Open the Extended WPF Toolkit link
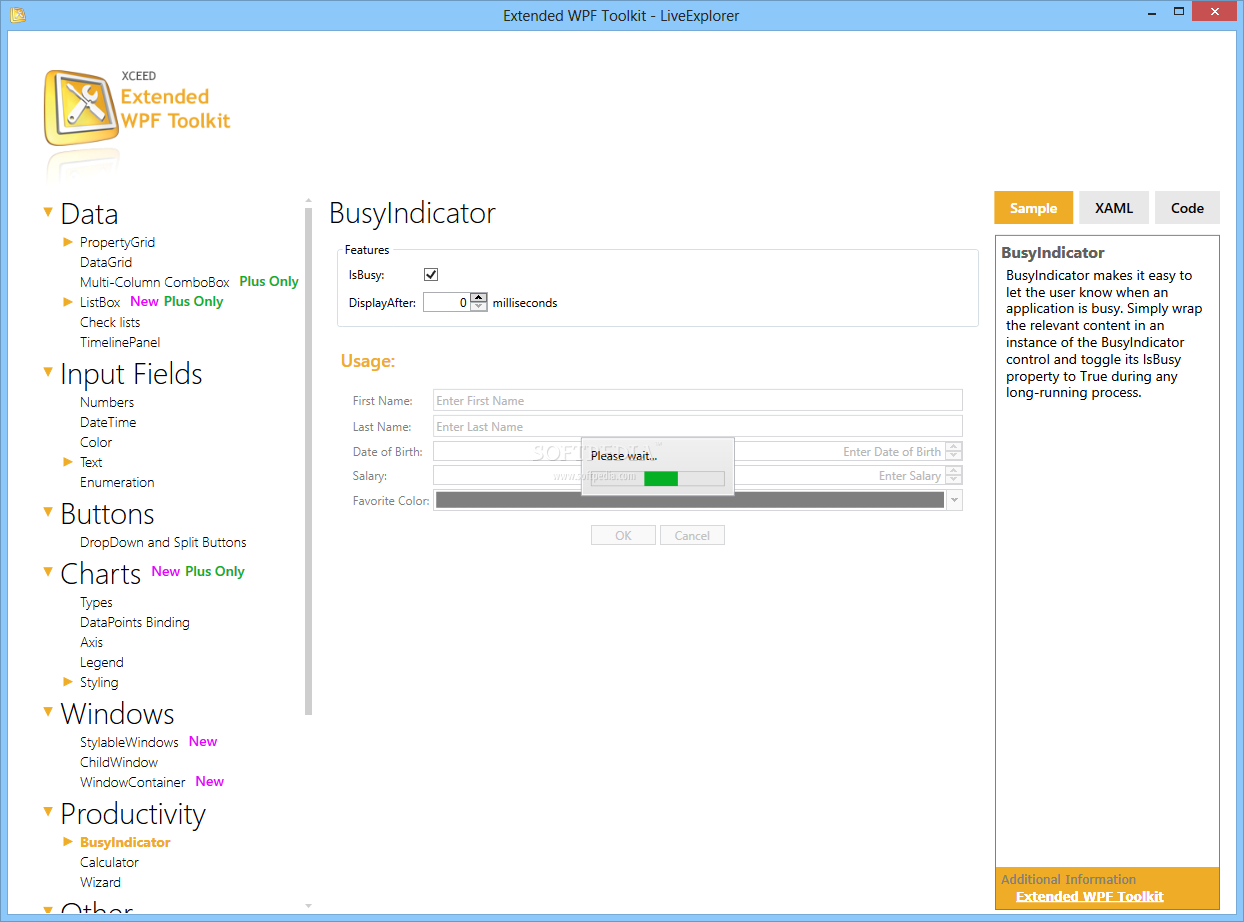This screenshot has width=1244, height=922. [1089, 896]
